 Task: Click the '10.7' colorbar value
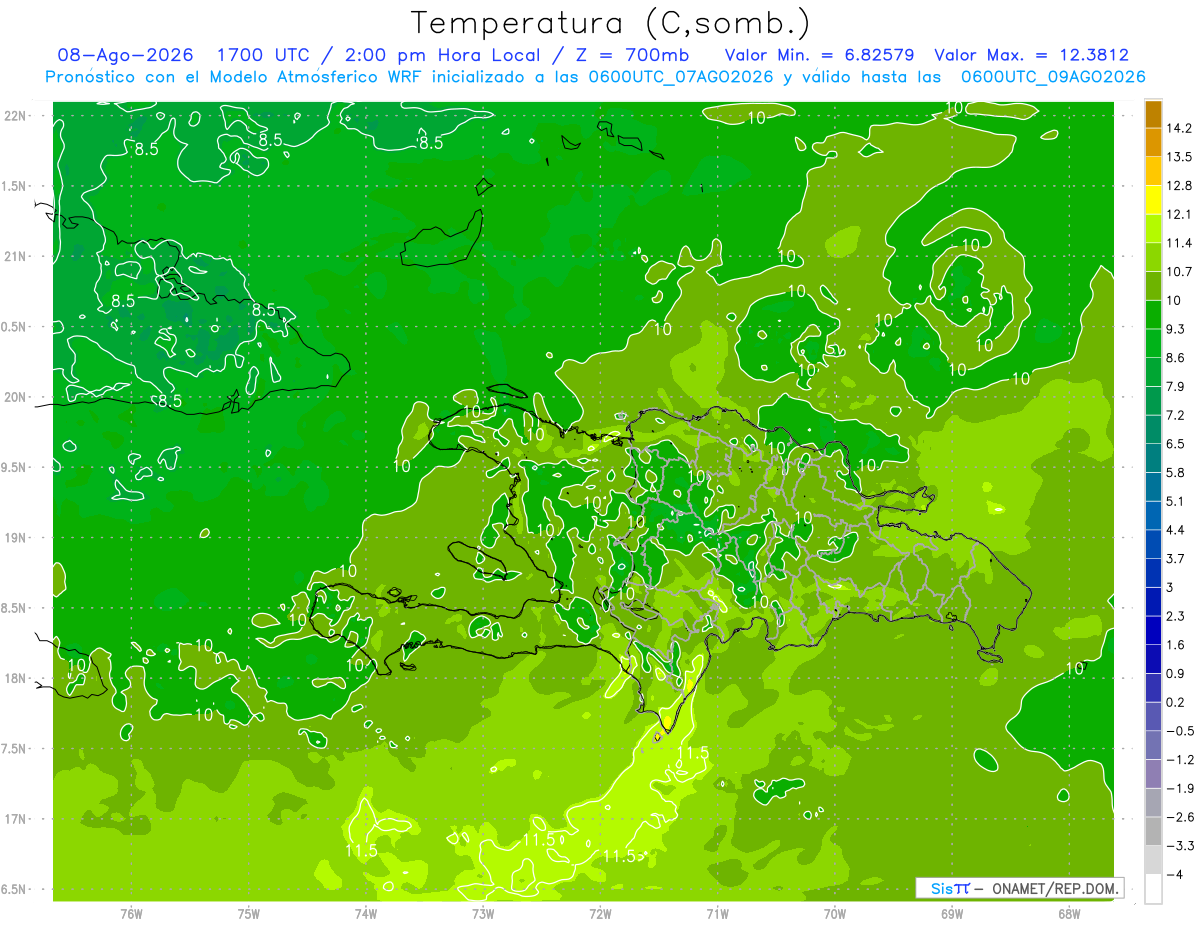[x=1181, y=272]
